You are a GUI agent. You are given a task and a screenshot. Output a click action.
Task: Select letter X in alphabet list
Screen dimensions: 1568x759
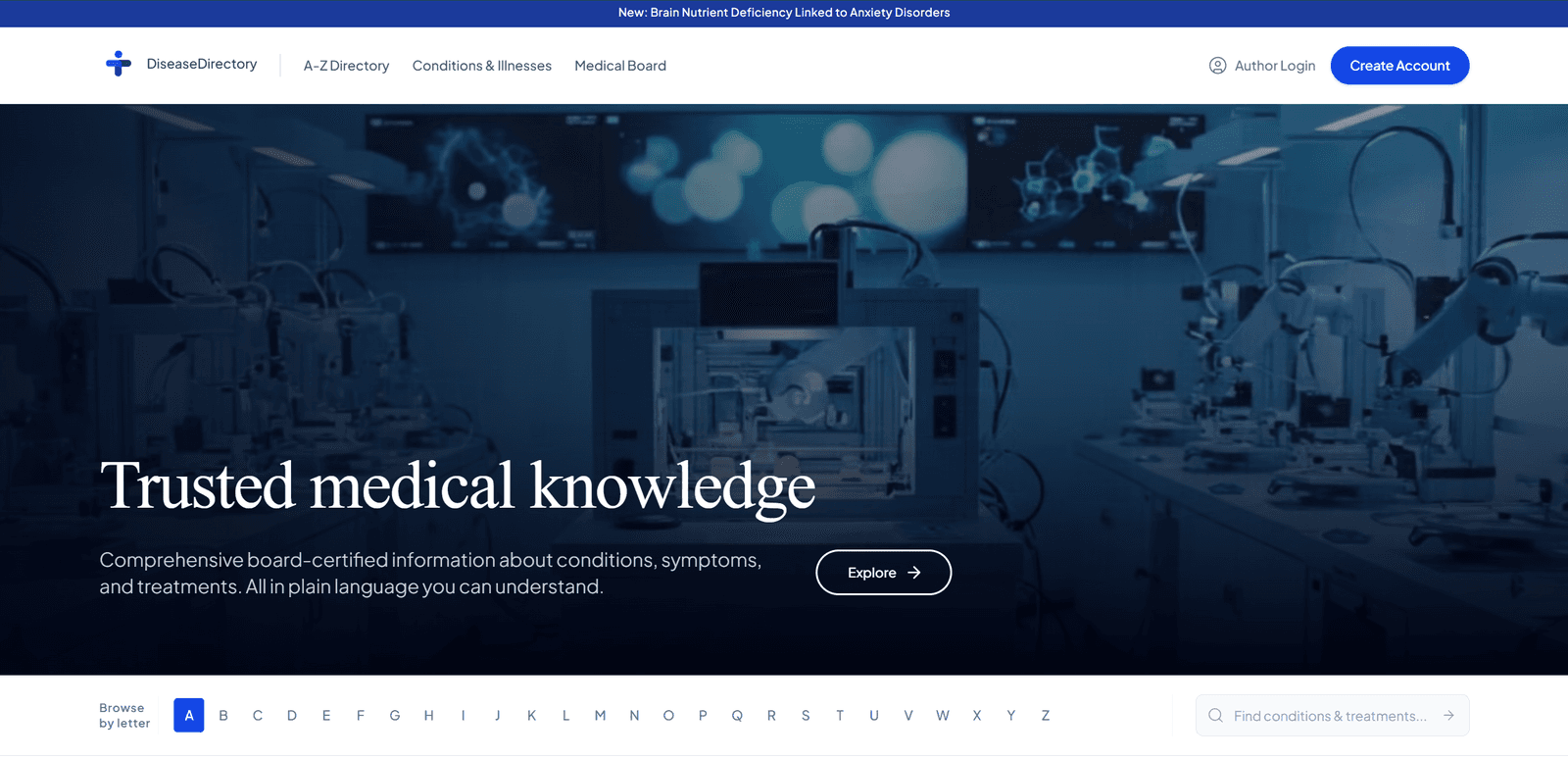pyautogui.click(x=977, y=716)
